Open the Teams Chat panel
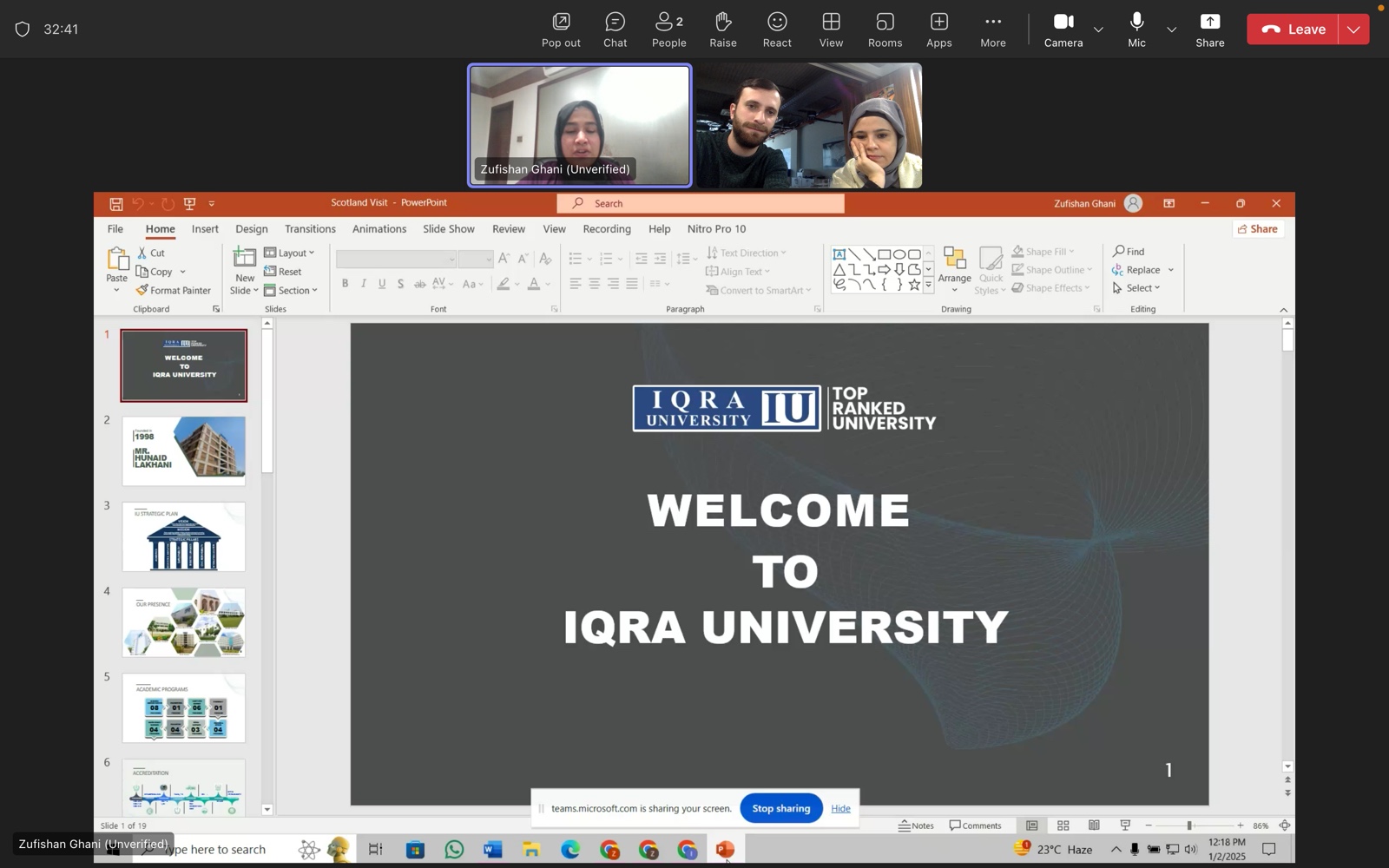 point(615,30)
